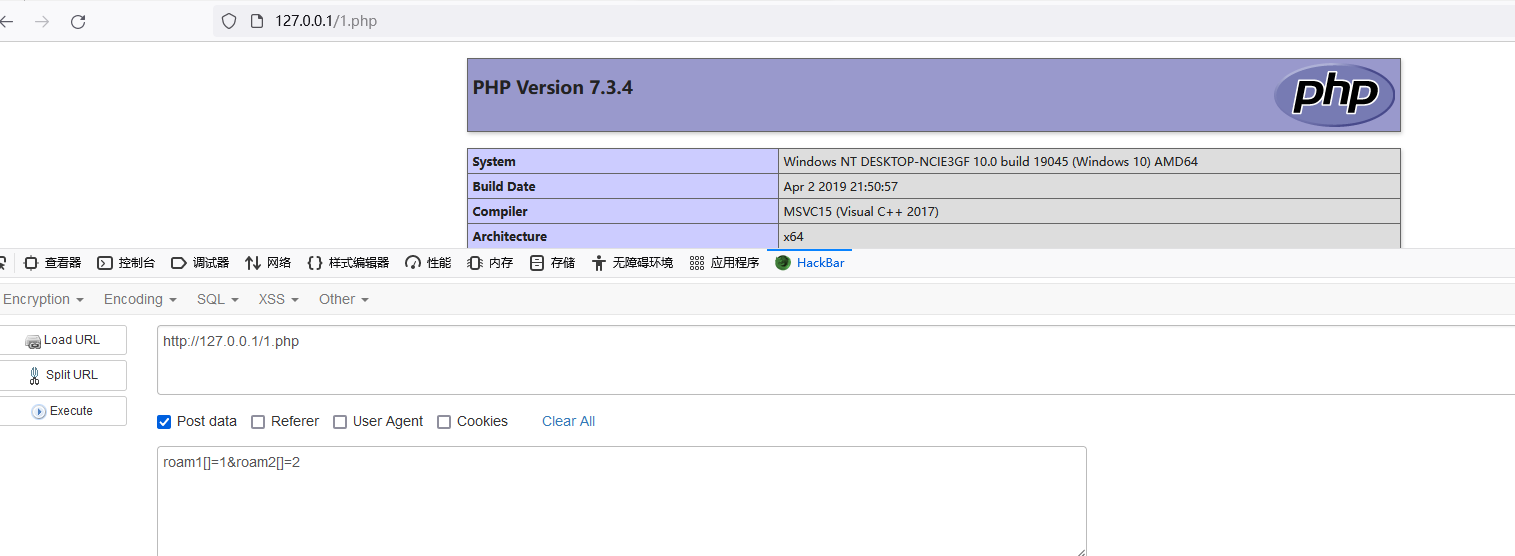Uncheck the Post data checkbox

(x=165, y=422)
